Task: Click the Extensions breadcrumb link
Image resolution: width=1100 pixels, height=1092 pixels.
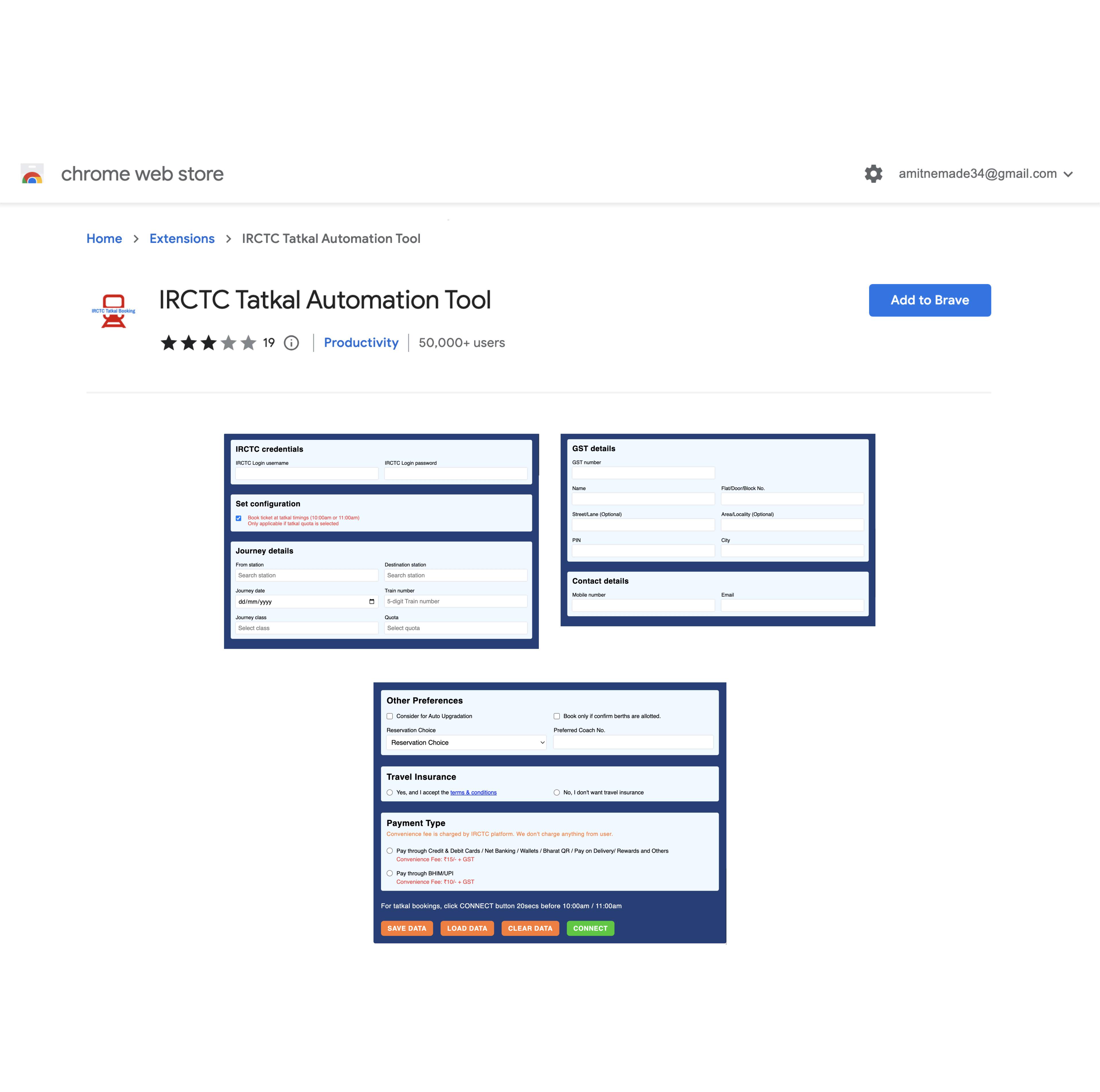Action: click(x=181, y=238)
